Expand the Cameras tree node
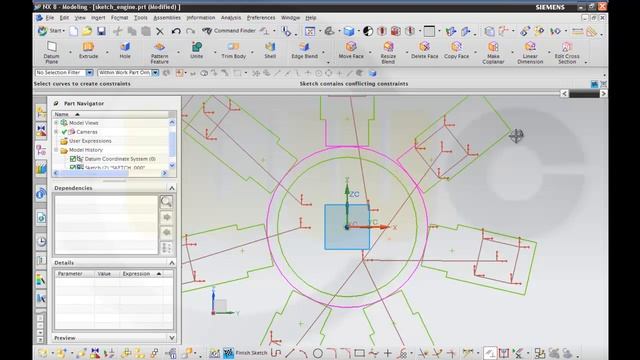Image resolution: width=640 pixels, height=360 pixels. click(x=56, y=132)
